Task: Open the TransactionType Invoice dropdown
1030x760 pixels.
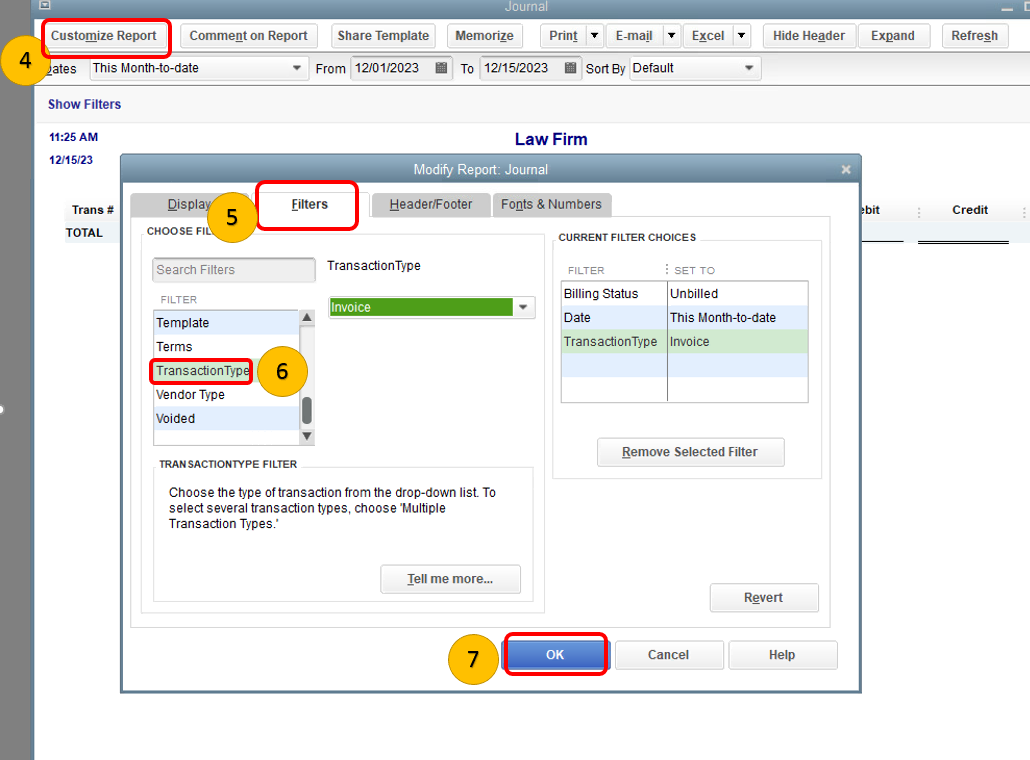Action: point(523,307)
